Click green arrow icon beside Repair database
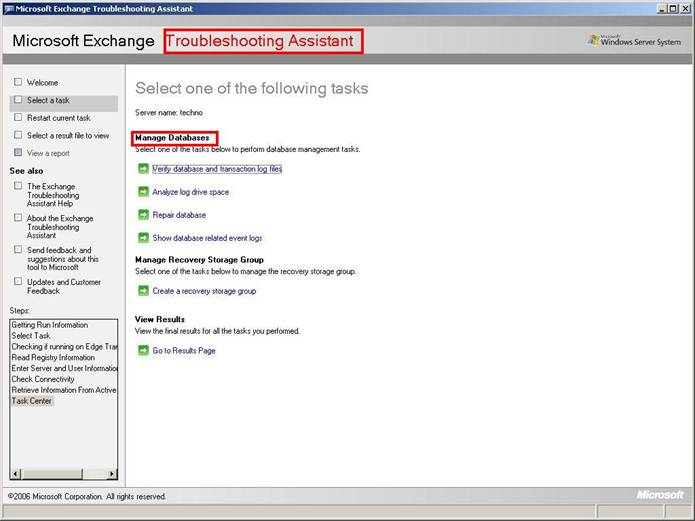The height and width of the screenshot is (521, 695). click(x=143, y=215)
